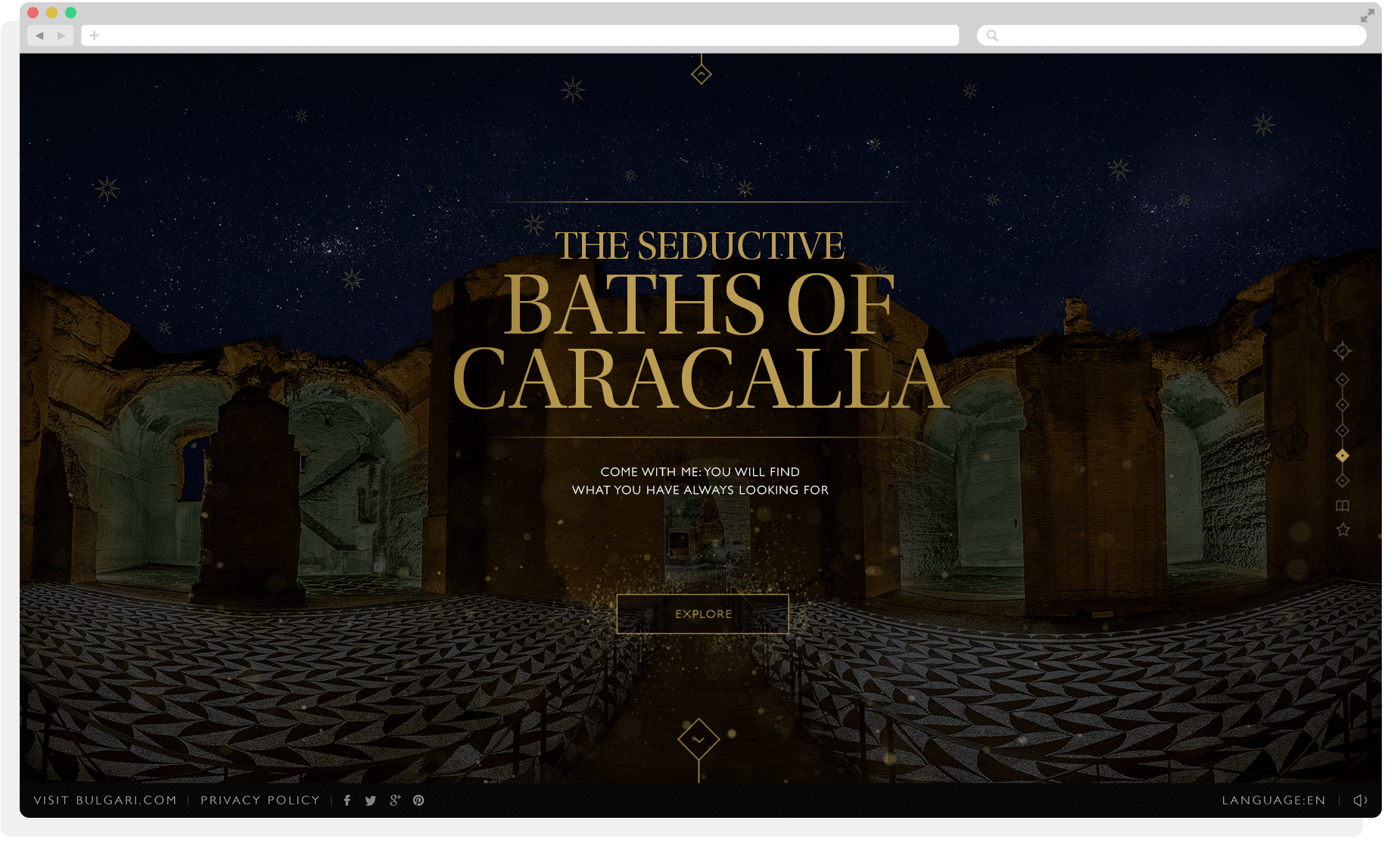Mute sound with the speaker icon

(1360, 800)
